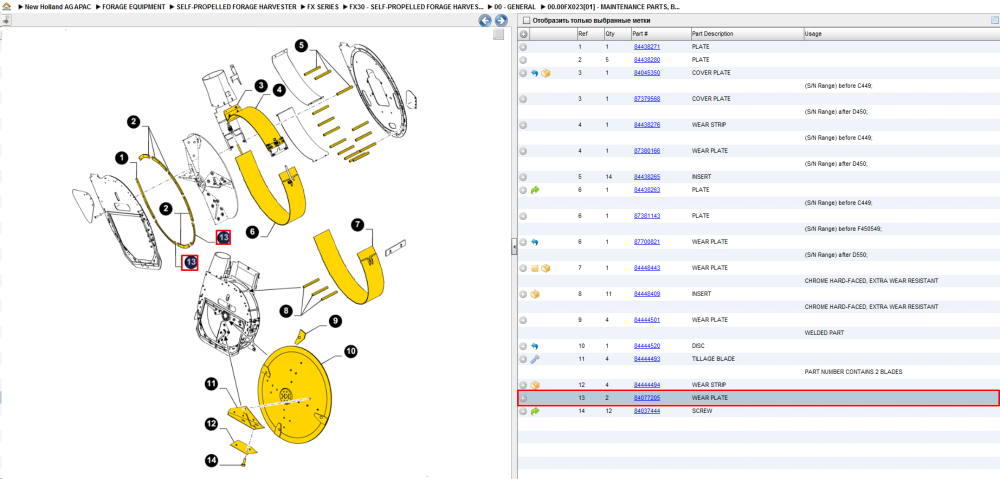Open part number link 84438280
Image resolution: width=1000 pixels, height=479 pixels.
(x=647, y=60)
